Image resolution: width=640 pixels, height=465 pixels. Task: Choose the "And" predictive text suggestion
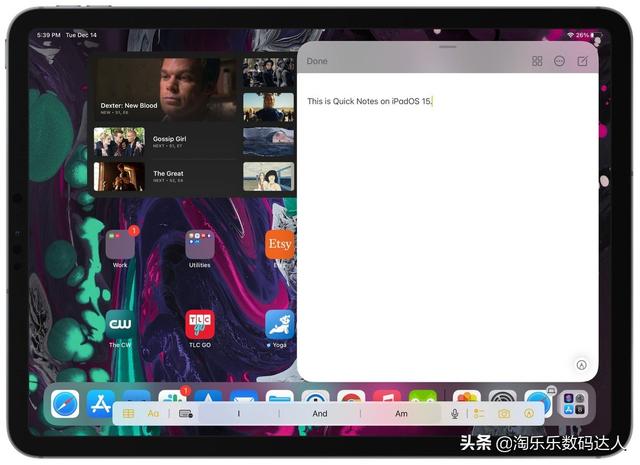click(320, 413)
